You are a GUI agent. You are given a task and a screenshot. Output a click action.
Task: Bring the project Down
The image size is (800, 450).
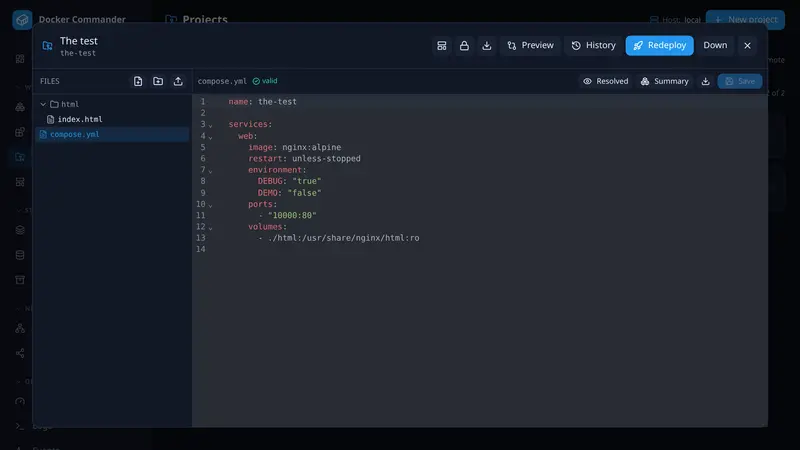coord(715,45)
